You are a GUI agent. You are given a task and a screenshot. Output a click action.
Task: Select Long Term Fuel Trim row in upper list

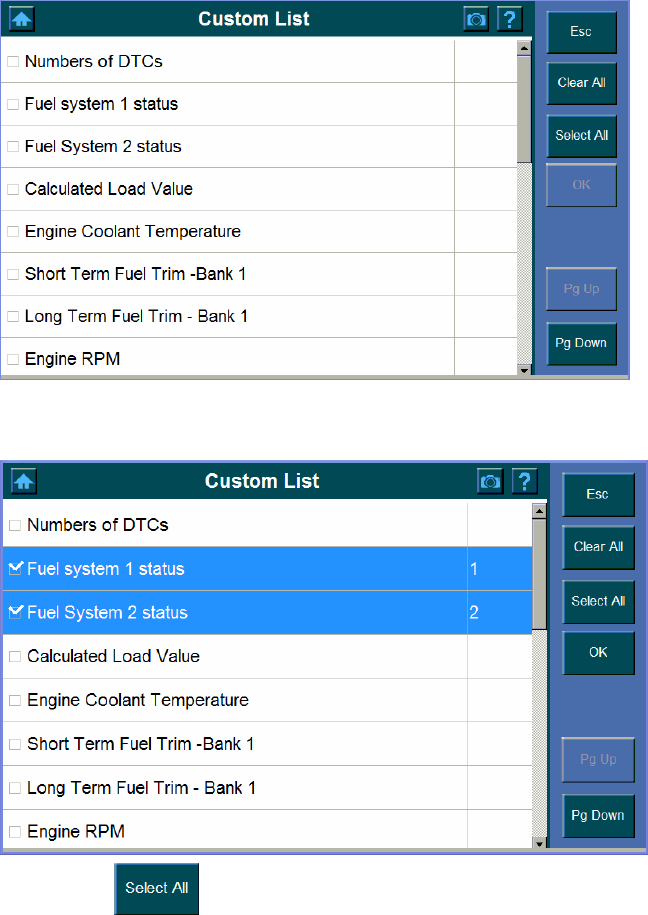pos(136,316)
